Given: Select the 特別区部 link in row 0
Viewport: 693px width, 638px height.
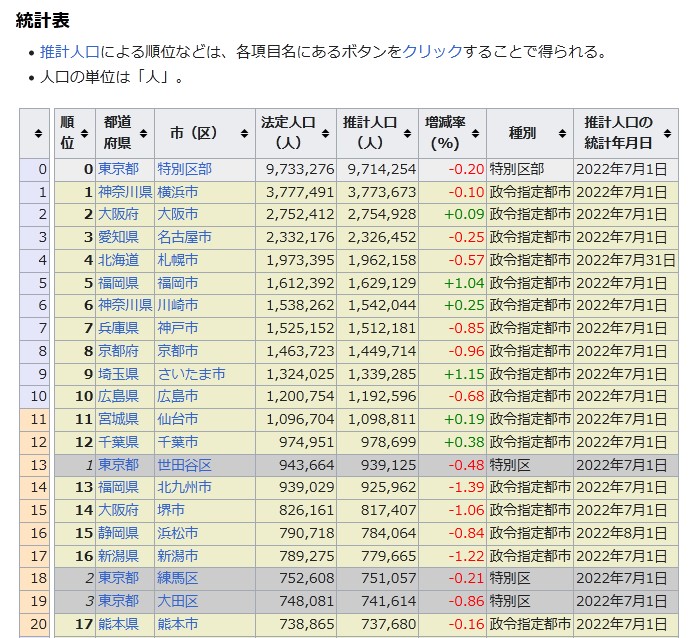Looking at the screenshot, I should [184, 169].
